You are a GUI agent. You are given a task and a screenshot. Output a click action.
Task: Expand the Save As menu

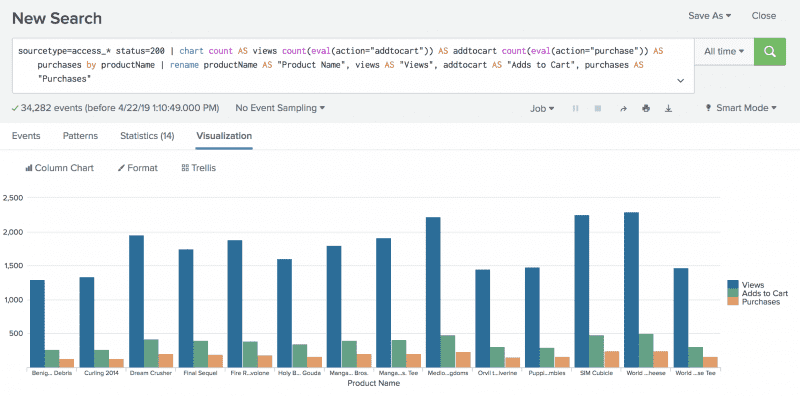click(709, 16)
